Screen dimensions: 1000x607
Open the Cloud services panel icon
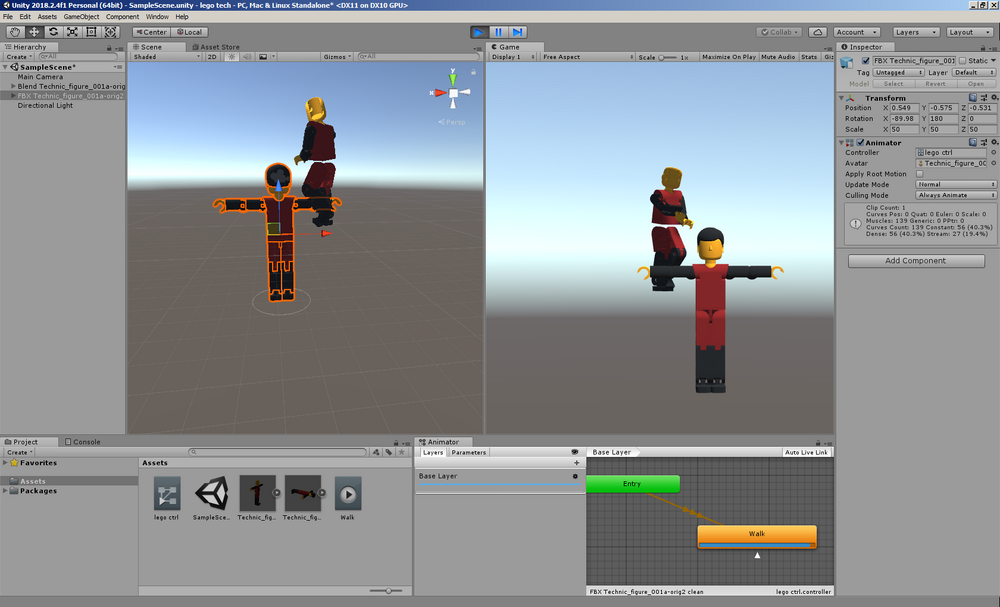(818, 32)
